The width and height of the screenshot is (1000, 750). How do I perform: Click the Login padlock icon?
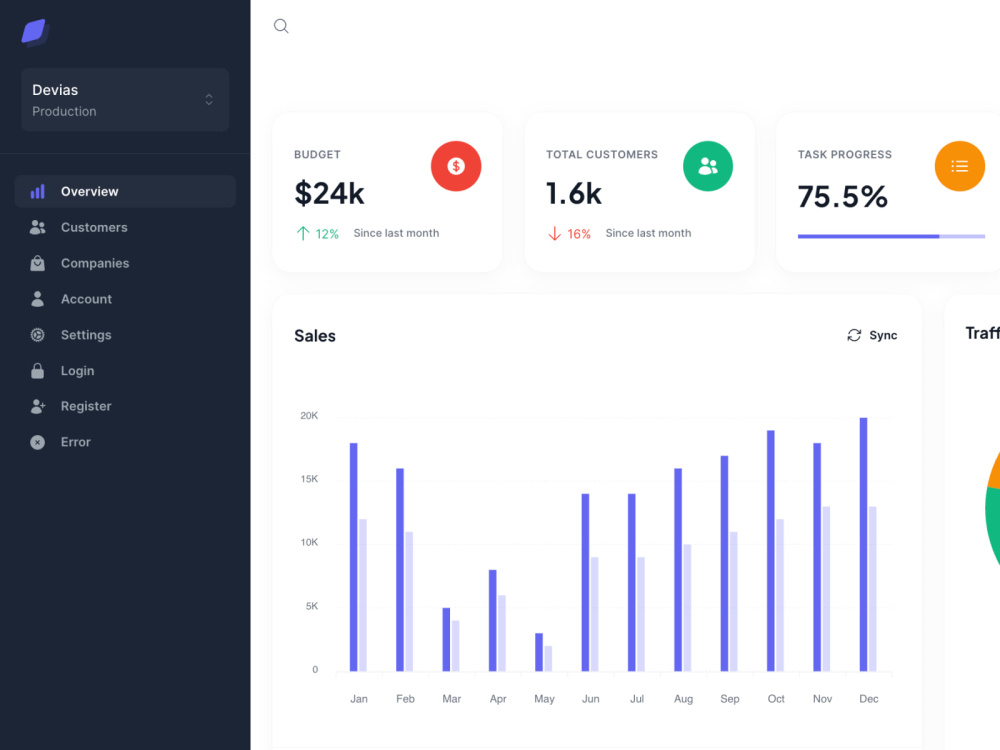(38, 371)
